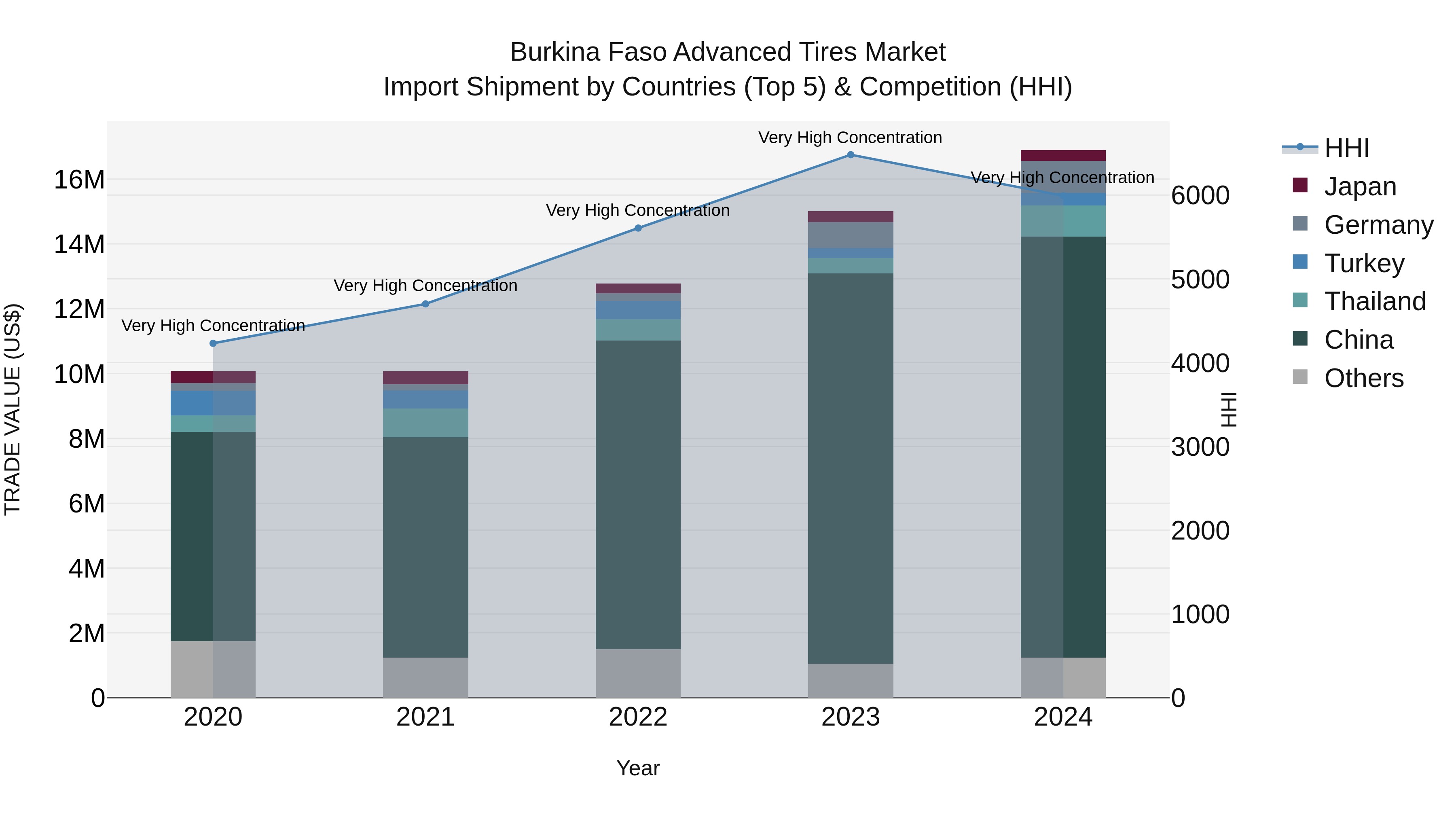
Task: Click the 2022 Very High Concentration annotation
Action: click(x=637, y=210)
